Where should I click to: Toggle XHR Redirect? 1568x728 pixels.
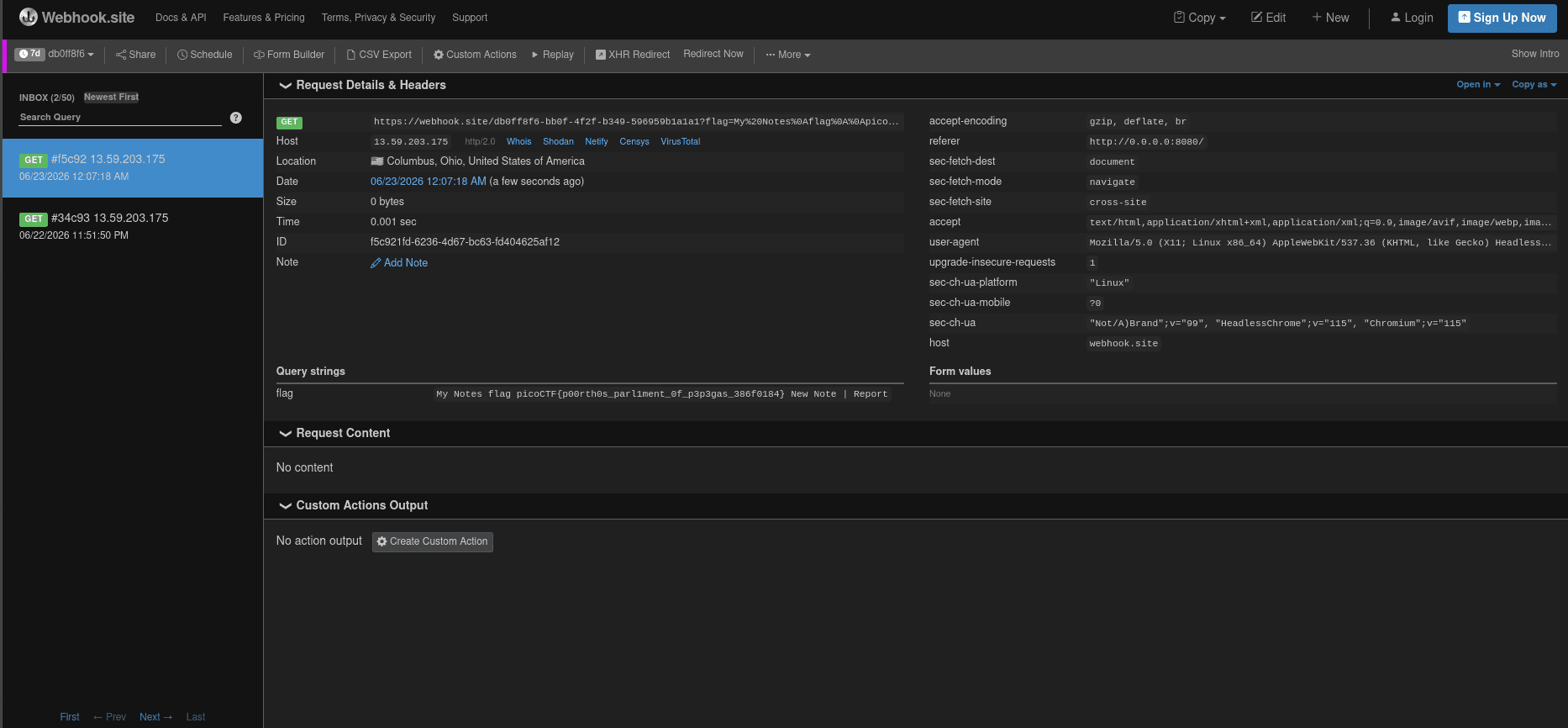[x=633, y=55]
